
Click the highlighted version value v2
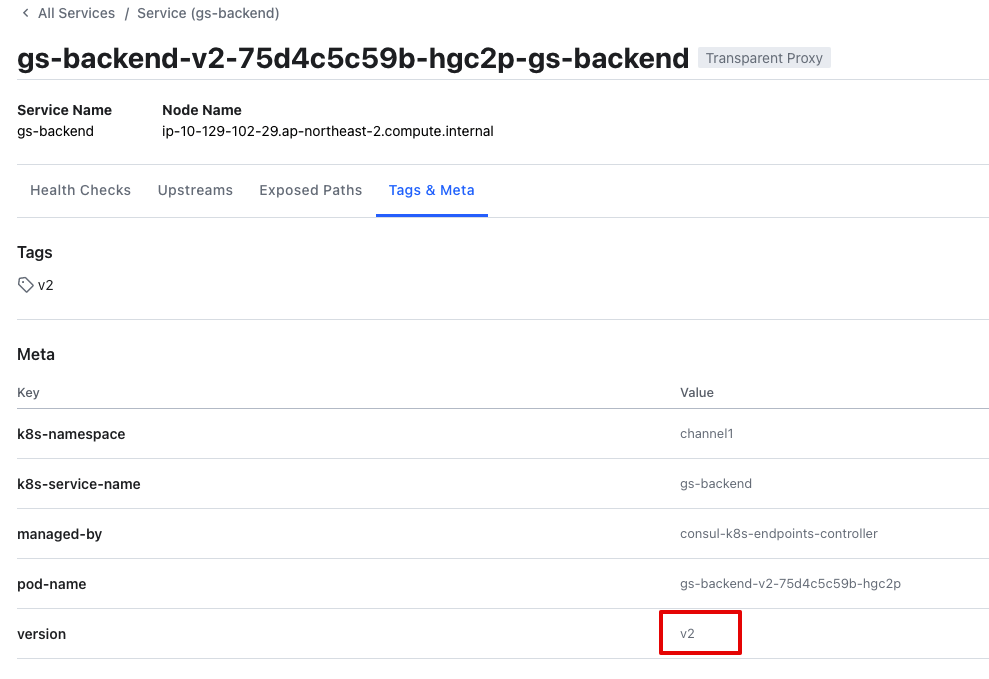coord(688,634)
